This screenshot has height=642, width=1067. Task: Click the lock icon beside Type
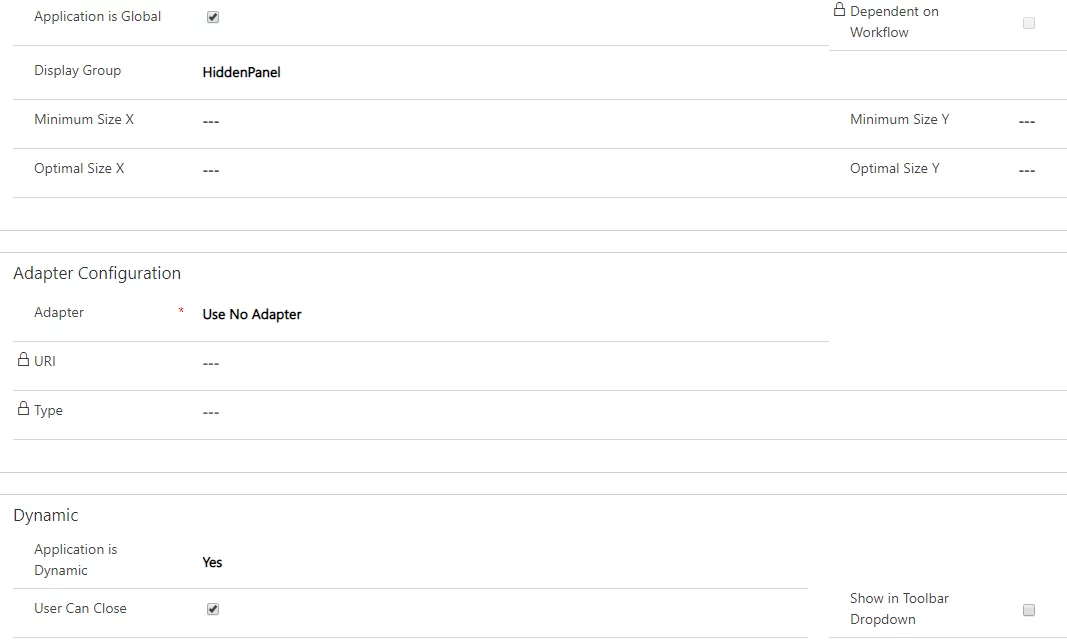[23, 408]
